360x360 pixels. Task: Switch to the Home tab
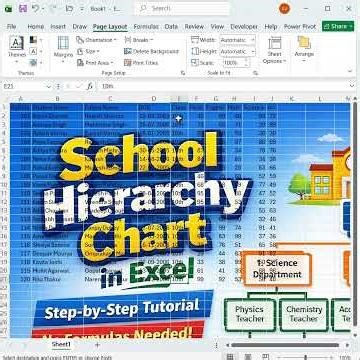point(36,26)
